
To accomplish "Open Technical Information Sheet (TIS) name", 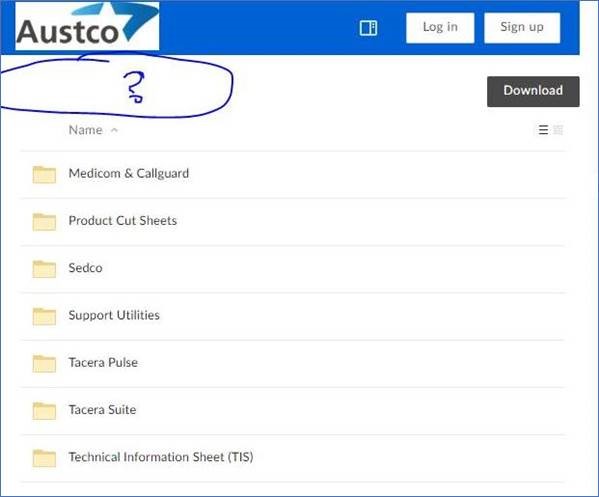I will click(x=161, y=457).
